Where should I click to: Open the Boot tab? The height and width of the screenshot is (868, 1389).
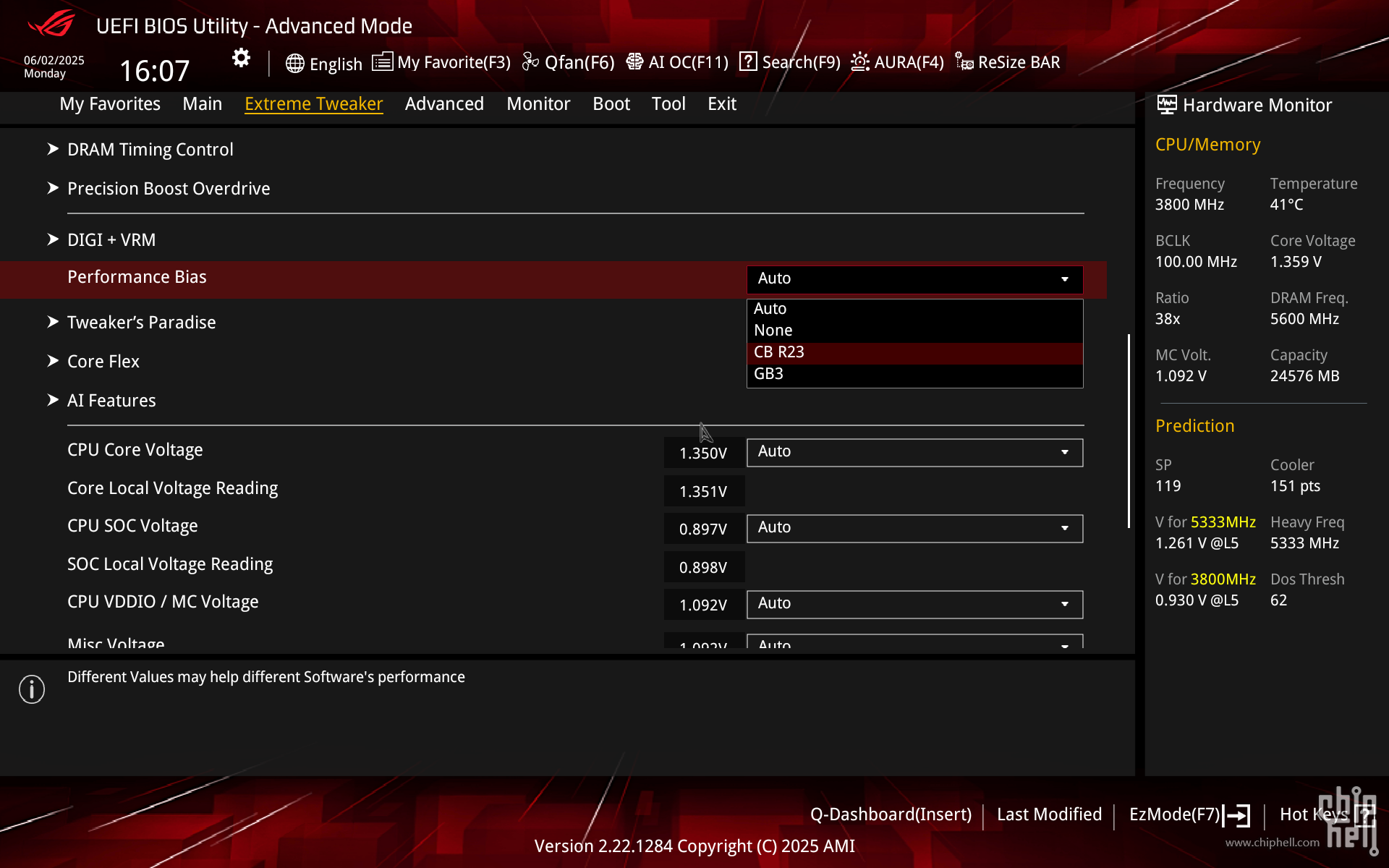click(x=611, y=104)
